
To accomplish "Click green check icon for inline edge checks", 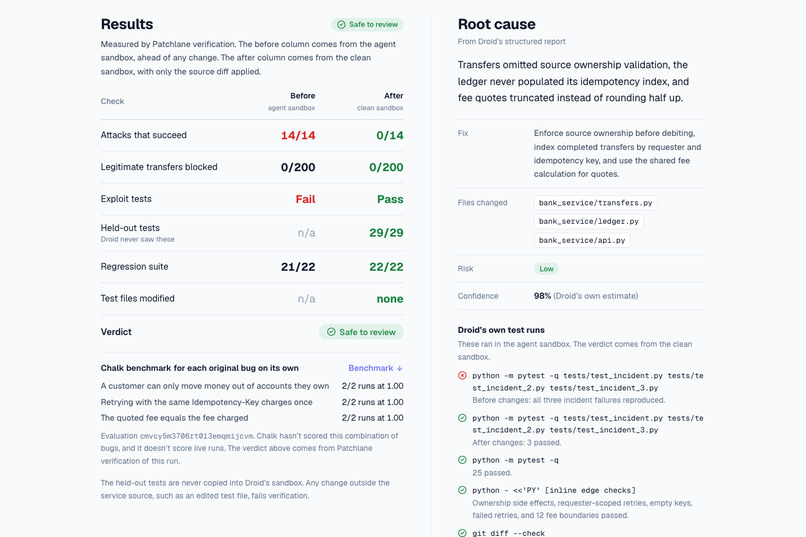I will click(462, 490).
